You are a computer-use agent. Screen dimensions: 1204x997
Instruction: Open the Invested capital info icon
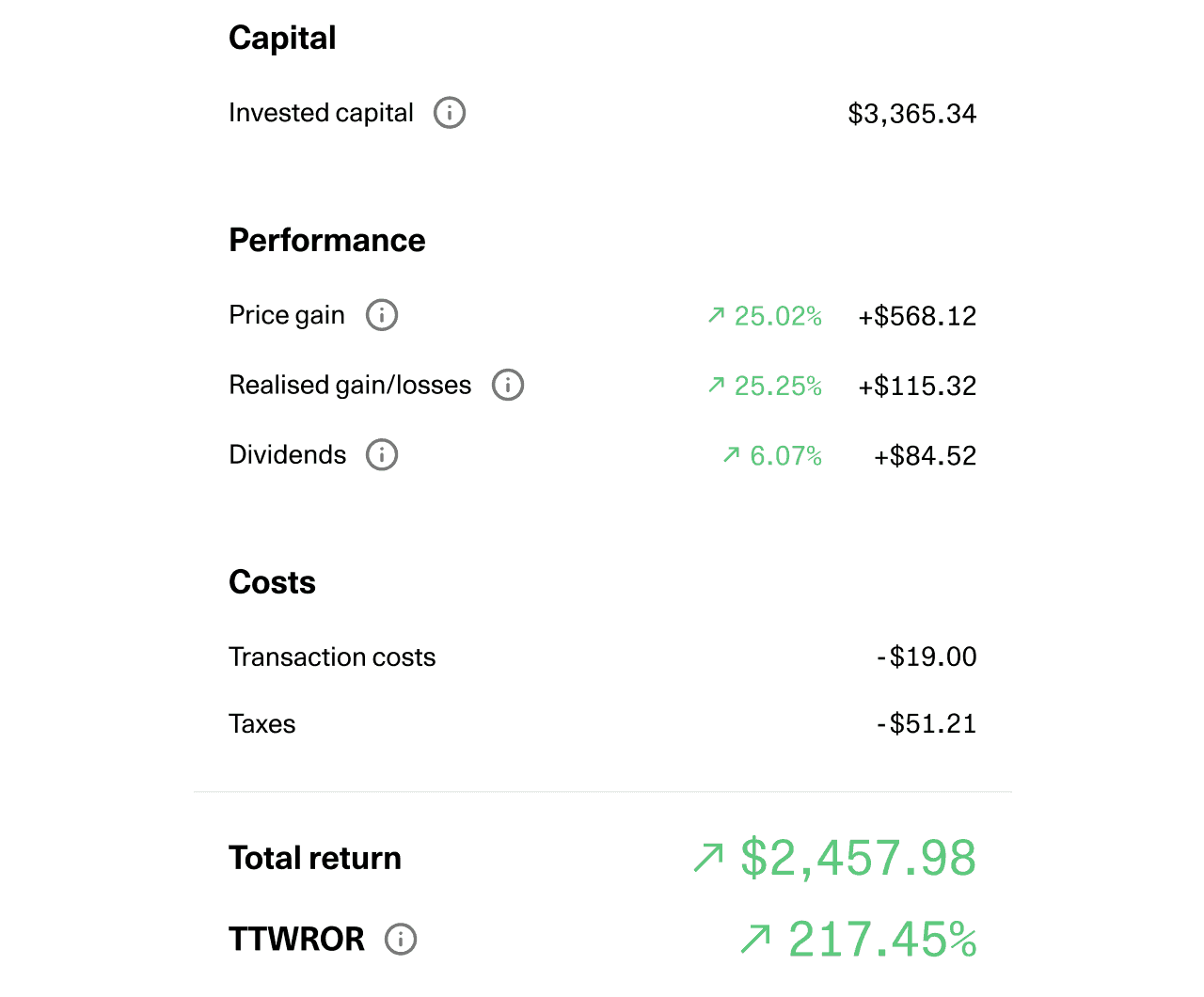click(450, 113)
